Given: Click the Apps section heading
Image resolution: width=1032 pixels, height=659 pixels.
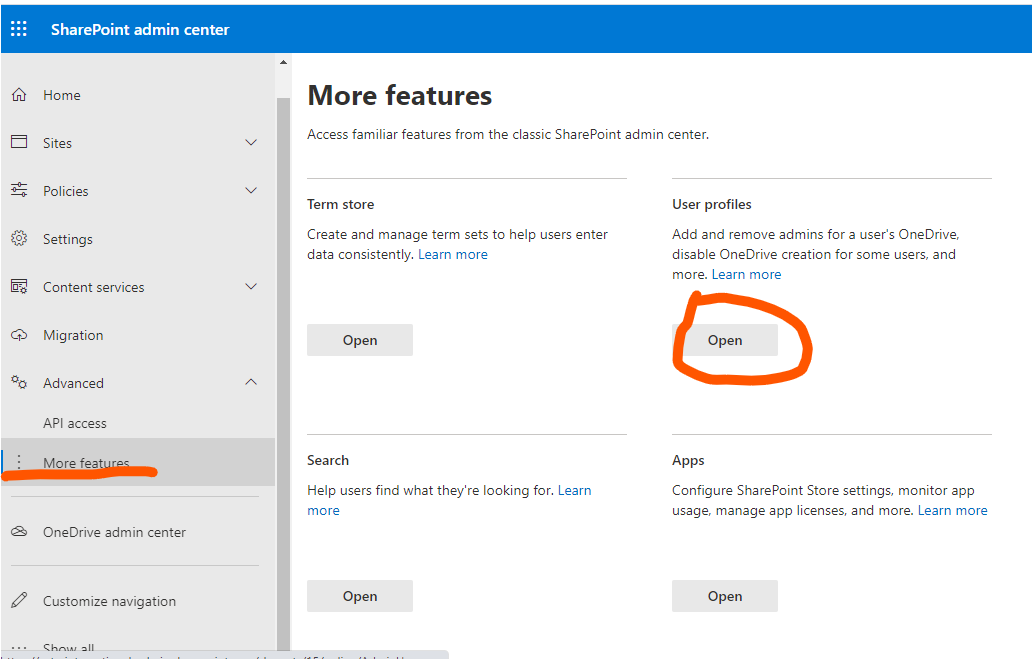Looking at the screenshot, I should click(x=688, y=461).
